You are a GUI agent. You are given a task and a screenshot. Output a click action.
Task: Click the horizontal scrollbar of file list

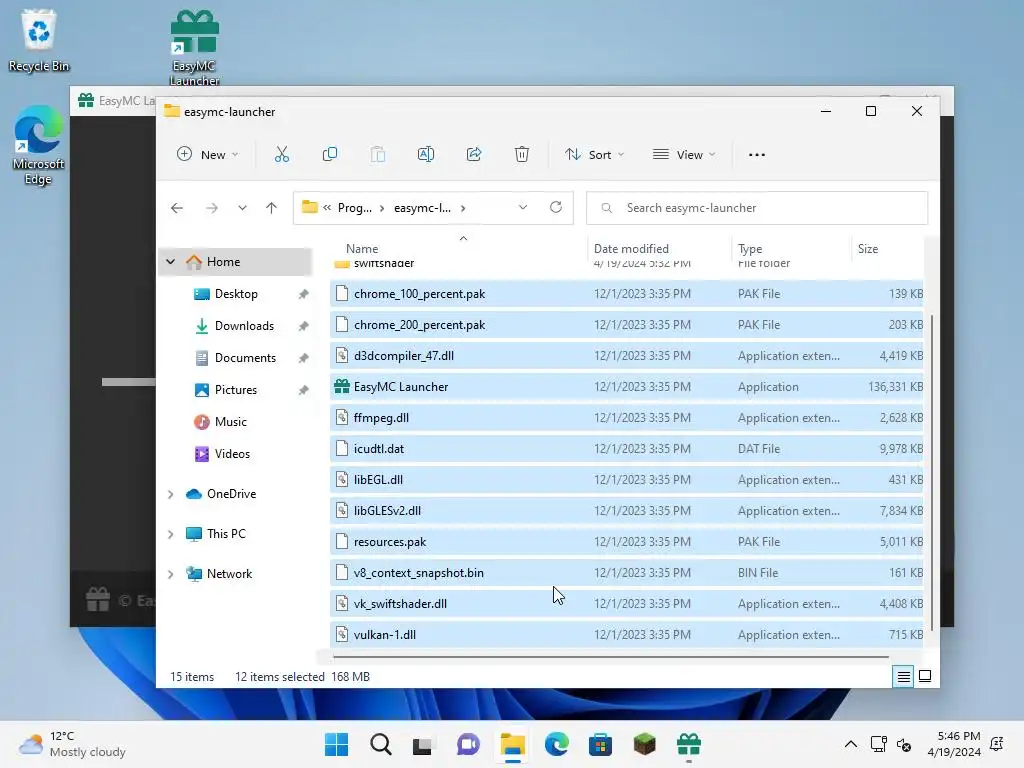coord(611,656)
